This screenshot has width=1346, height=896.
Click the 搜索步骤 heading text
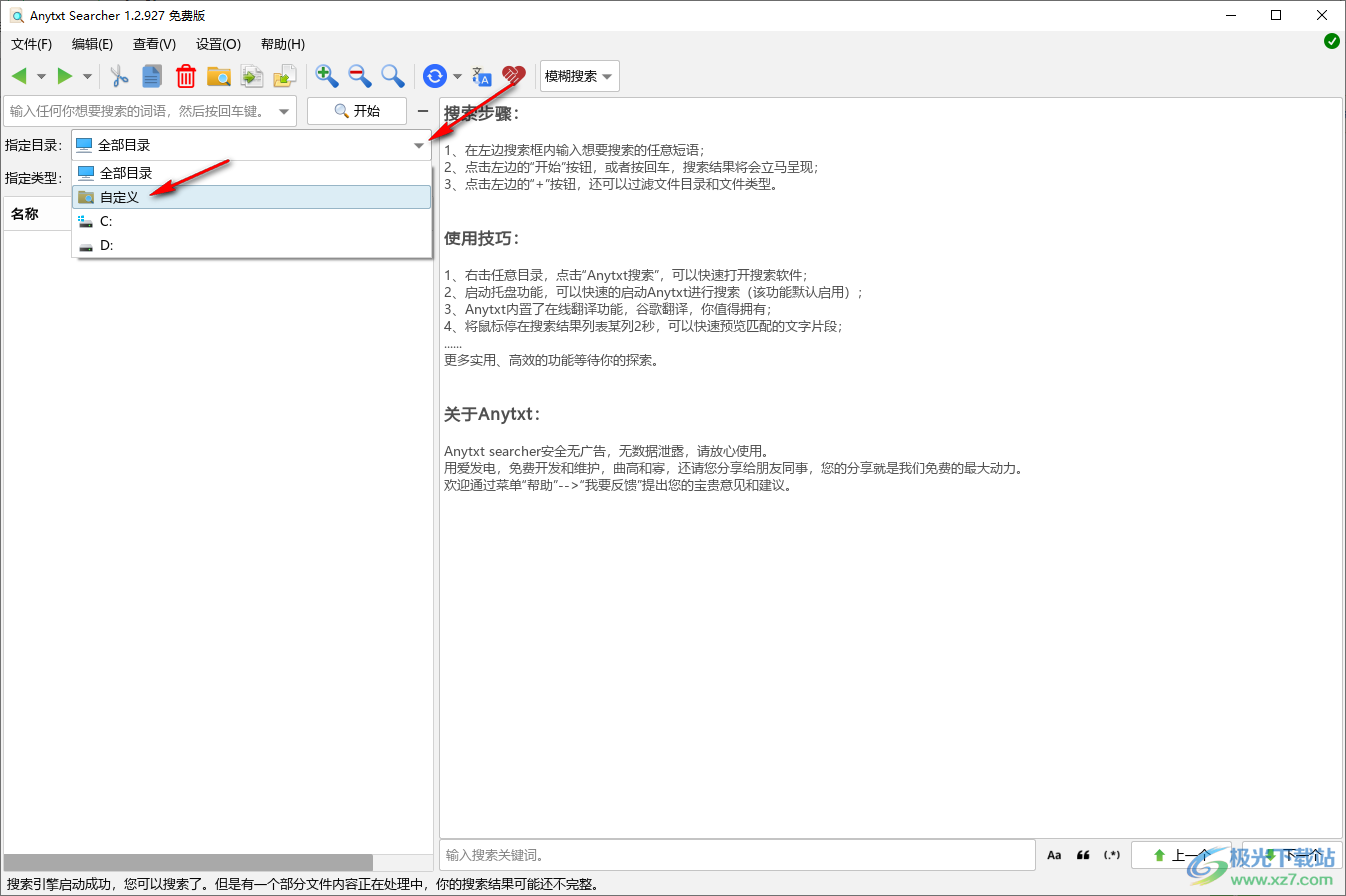(x=482, y=113)
